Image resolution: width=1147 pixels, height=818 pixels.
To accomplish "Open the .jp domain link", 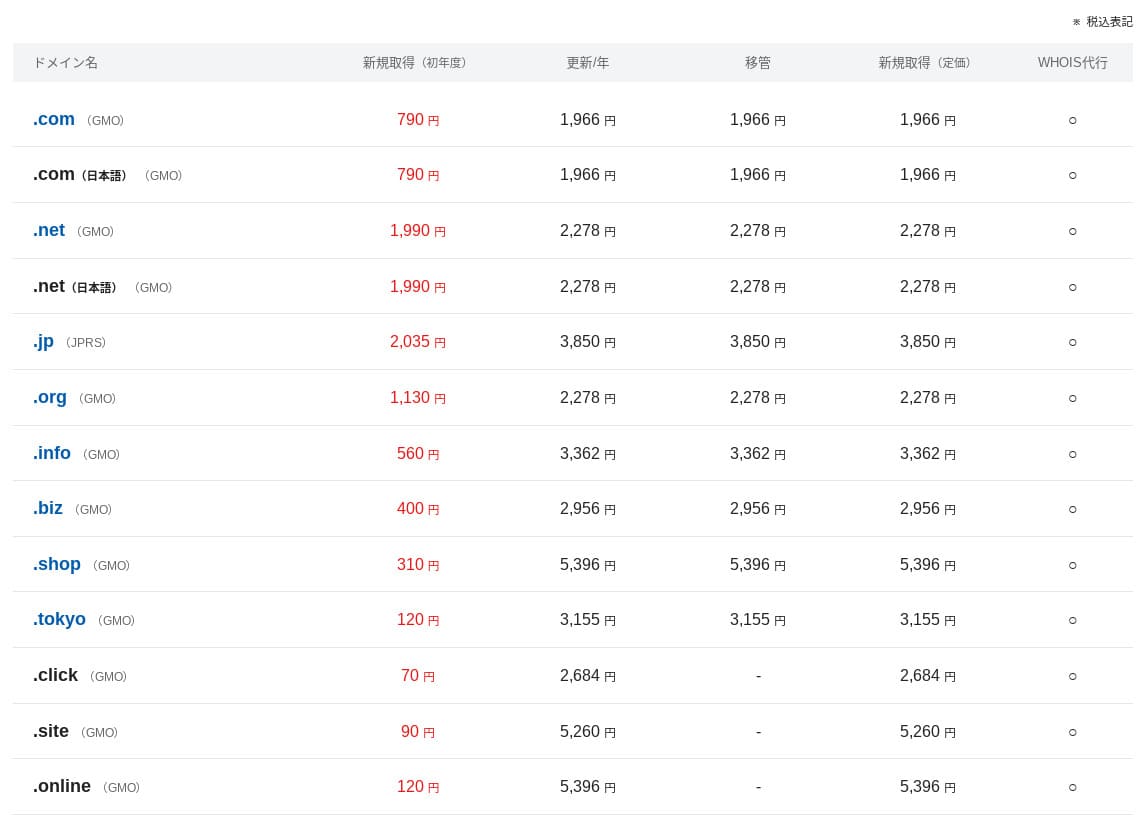I will [43, 342].
